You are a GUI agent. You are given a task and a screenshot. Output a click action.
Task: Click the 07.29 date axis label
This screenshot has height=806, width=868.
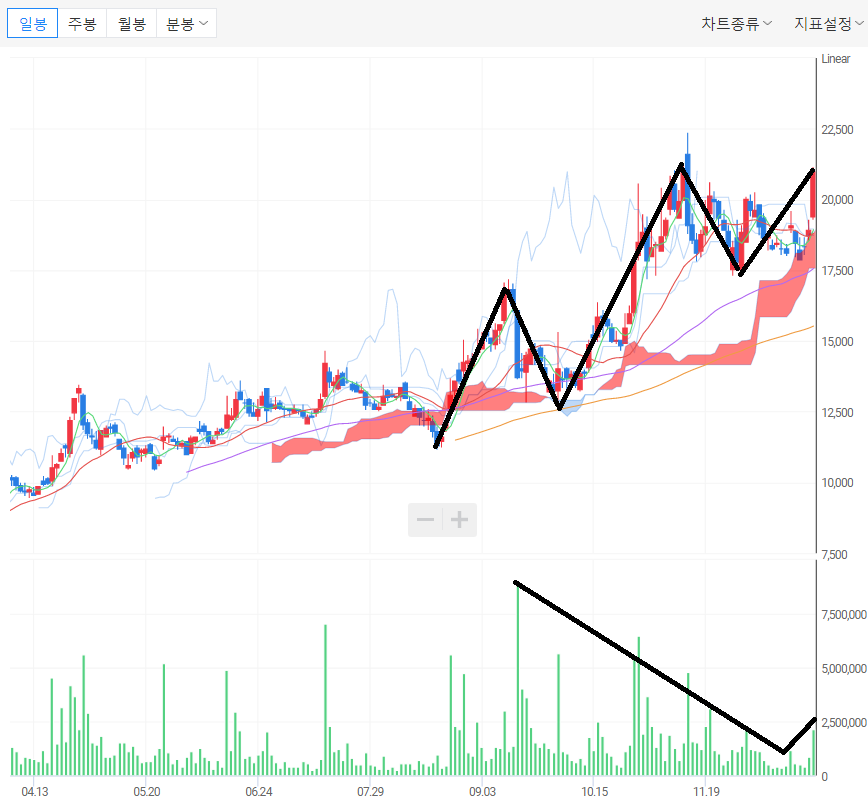pyautogui.click(x=370, y=792)
